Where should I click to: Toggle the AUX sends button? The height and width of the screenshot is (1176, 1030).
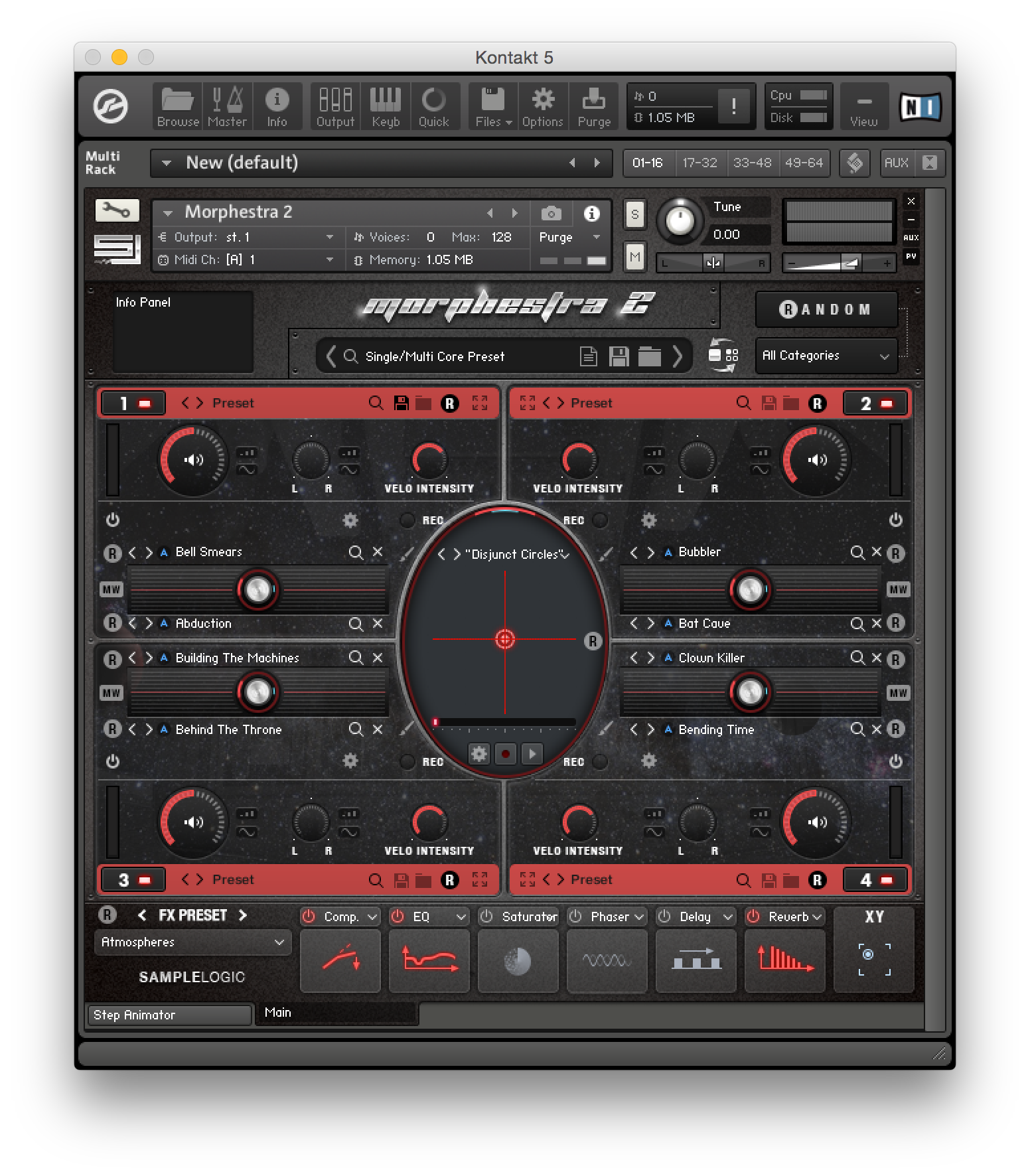tap(896, 163)
